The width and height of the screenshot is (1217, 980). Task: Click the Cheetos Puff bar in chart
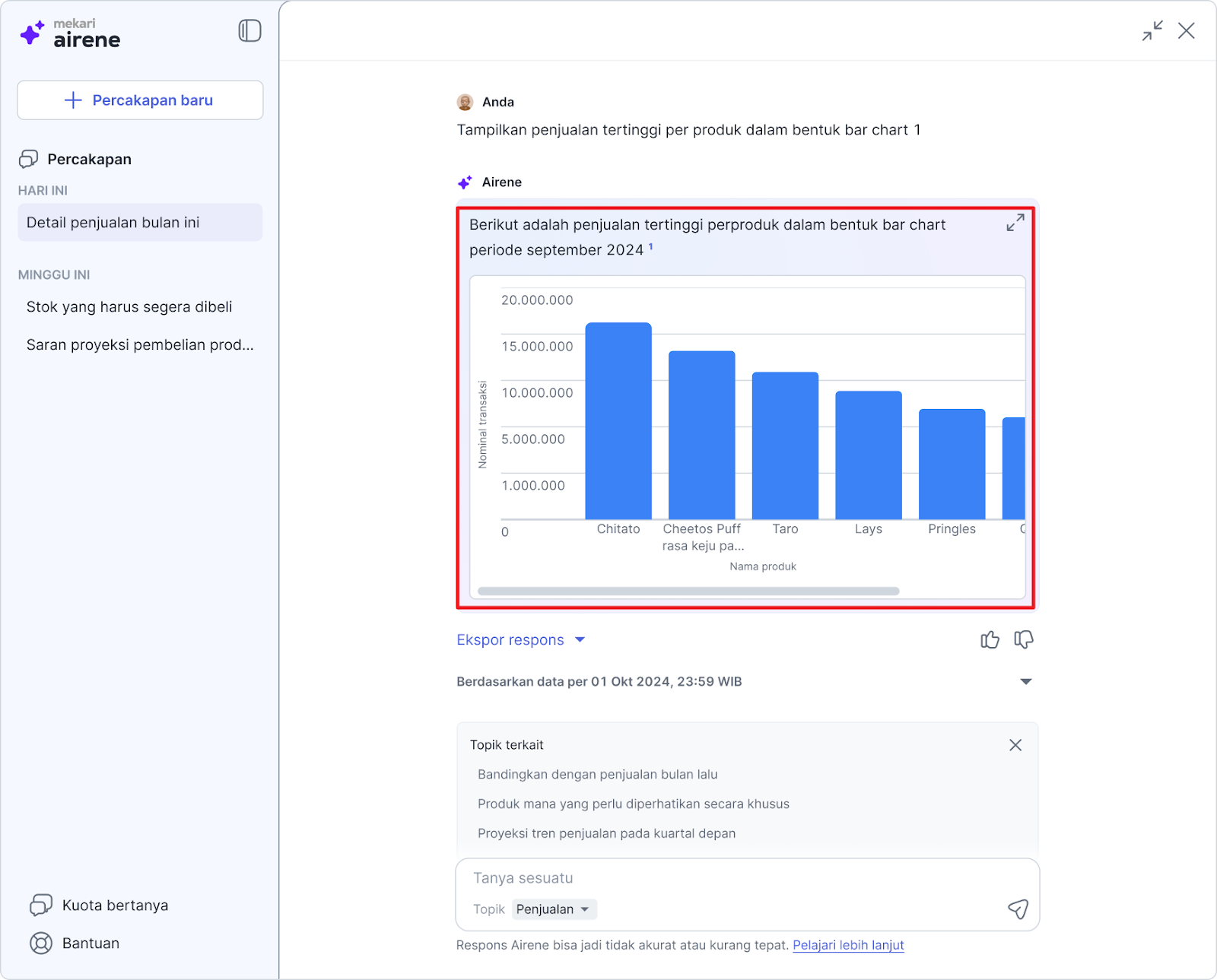tap(702, 435)
